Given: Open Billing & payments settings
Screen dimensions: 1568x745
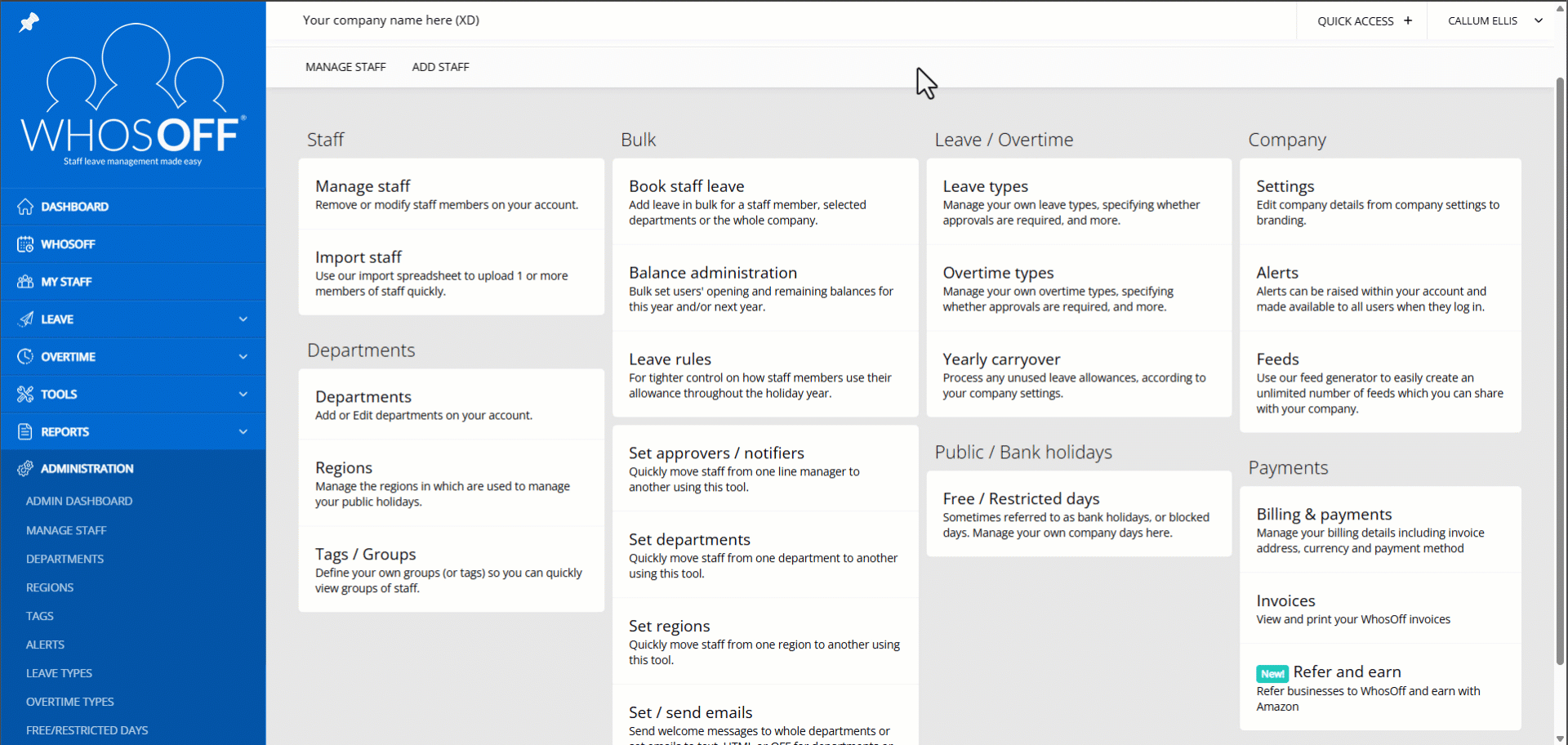Looking at the screenshot, I should pyautogui.click(x=1379, y=529).
